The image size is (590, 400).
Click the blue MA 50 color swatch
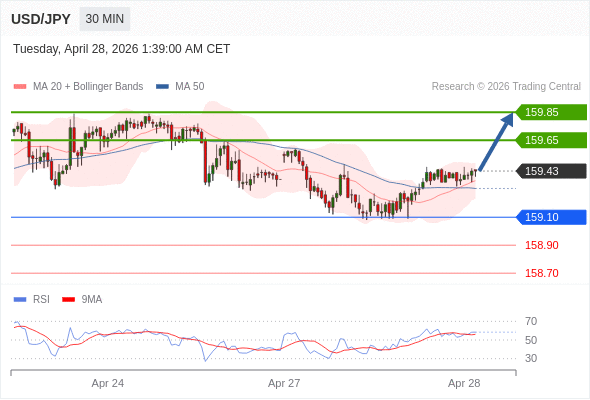pyautogui.click(x=163, y=87)
